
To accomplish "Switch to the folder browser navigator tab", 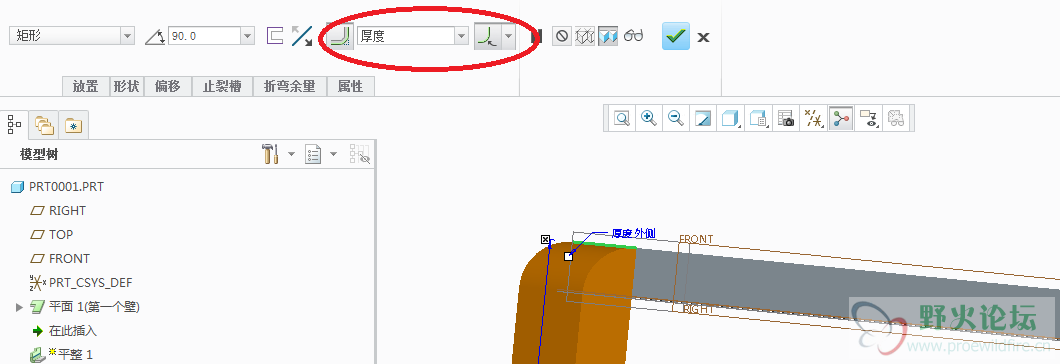I will tap(44, 125).
